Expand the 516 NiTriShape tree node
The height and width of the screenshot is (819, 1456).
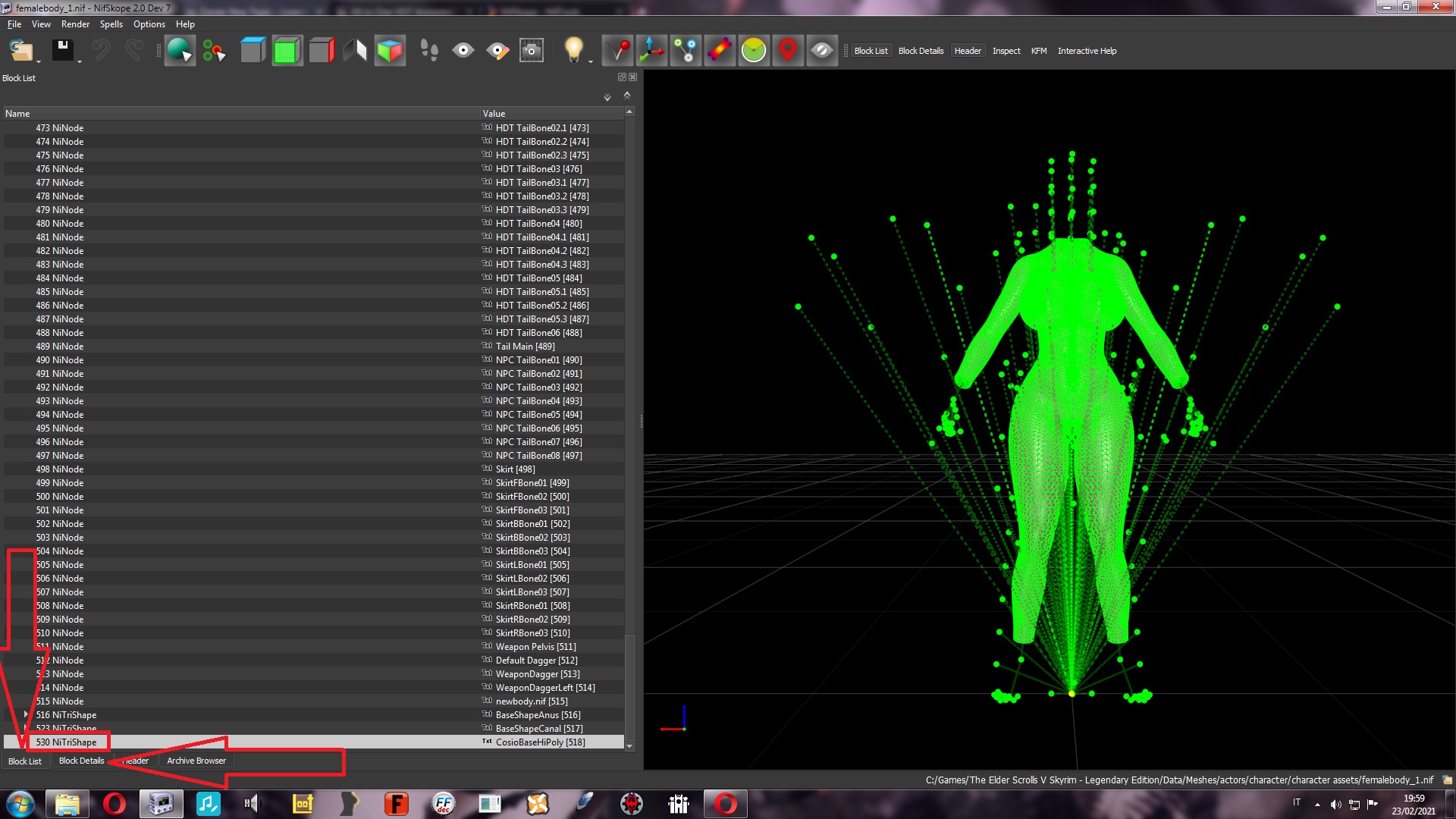tap(27, 714)
